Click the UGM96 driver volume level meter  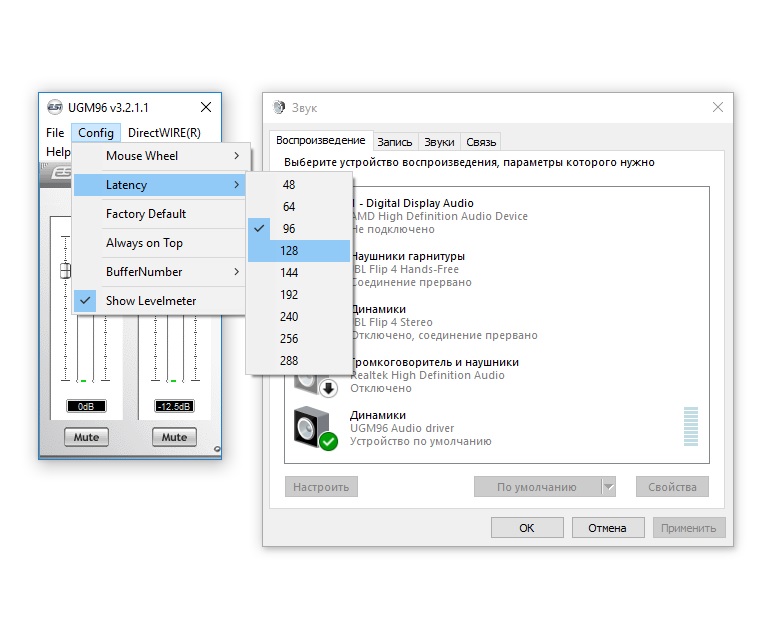click(691, 426)
